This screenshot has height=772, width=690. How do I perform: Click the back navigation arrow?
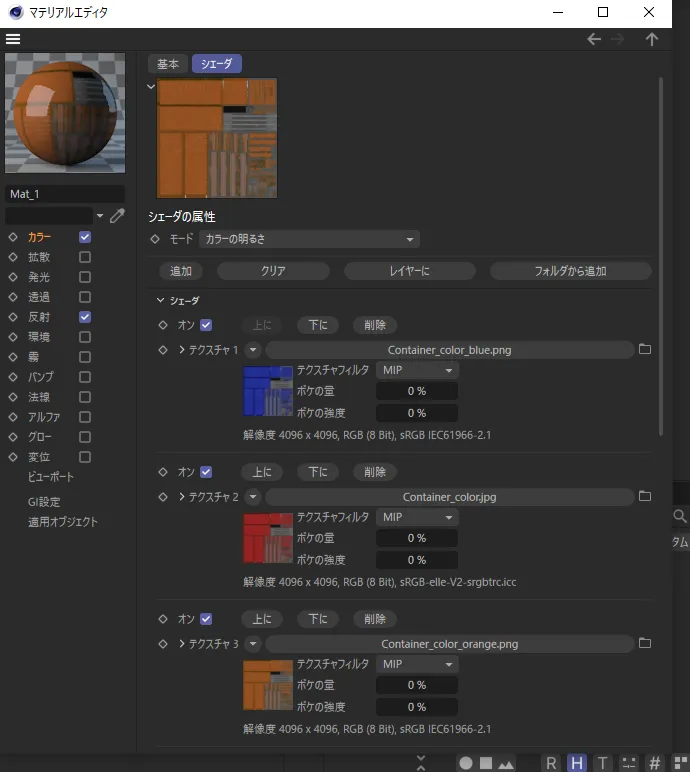[594, 39]
